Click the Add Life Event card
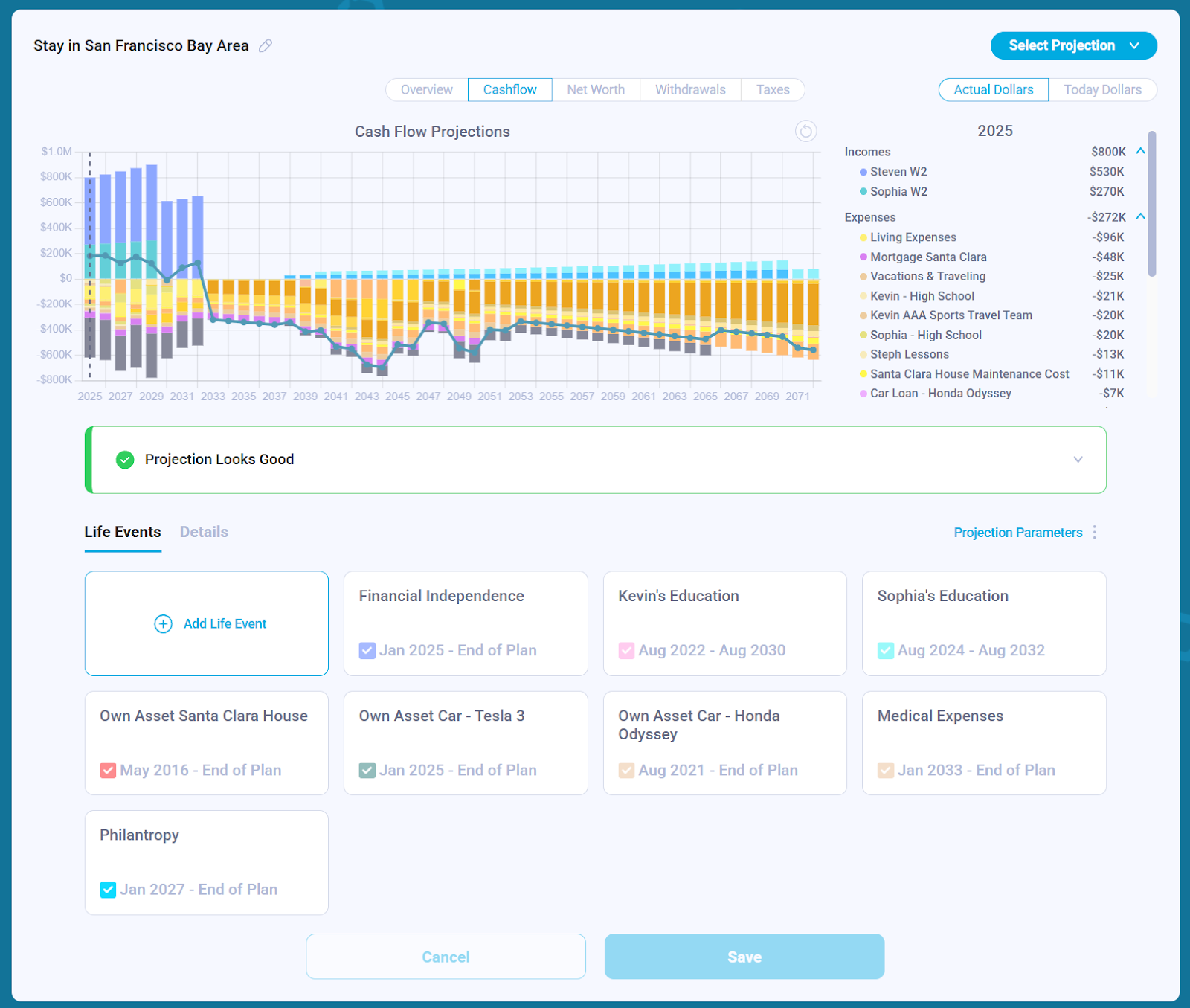 pos(207,623)
